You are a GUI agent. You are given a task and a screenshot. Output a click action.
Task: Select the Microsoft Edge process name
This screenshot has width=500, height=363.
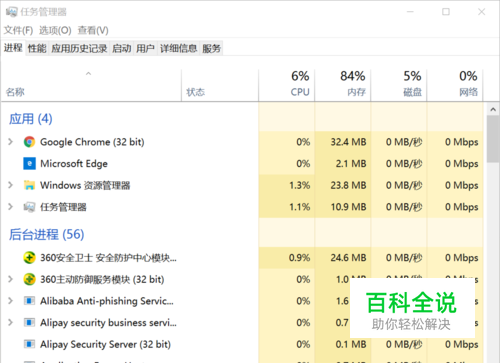[x=74, y=164]
